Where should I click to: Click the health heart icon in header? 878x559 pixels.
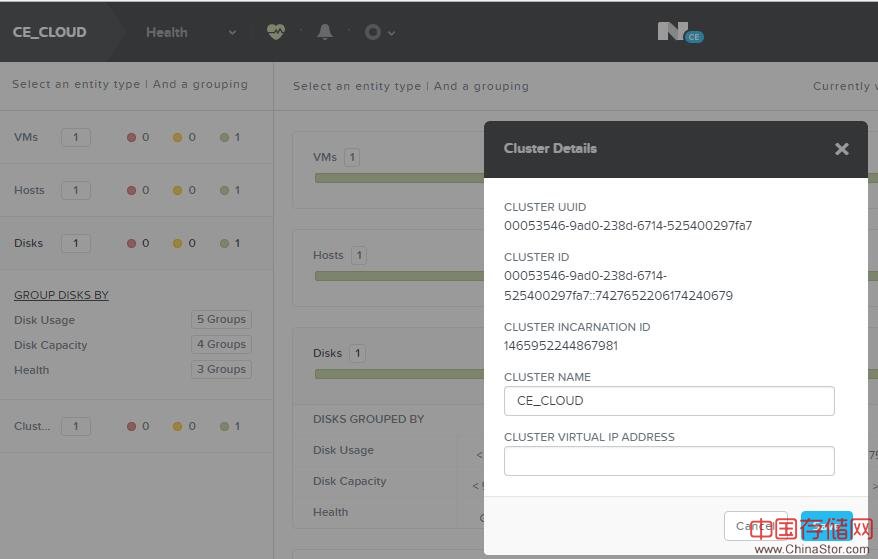pyautogui.click(x=276, y=32)
